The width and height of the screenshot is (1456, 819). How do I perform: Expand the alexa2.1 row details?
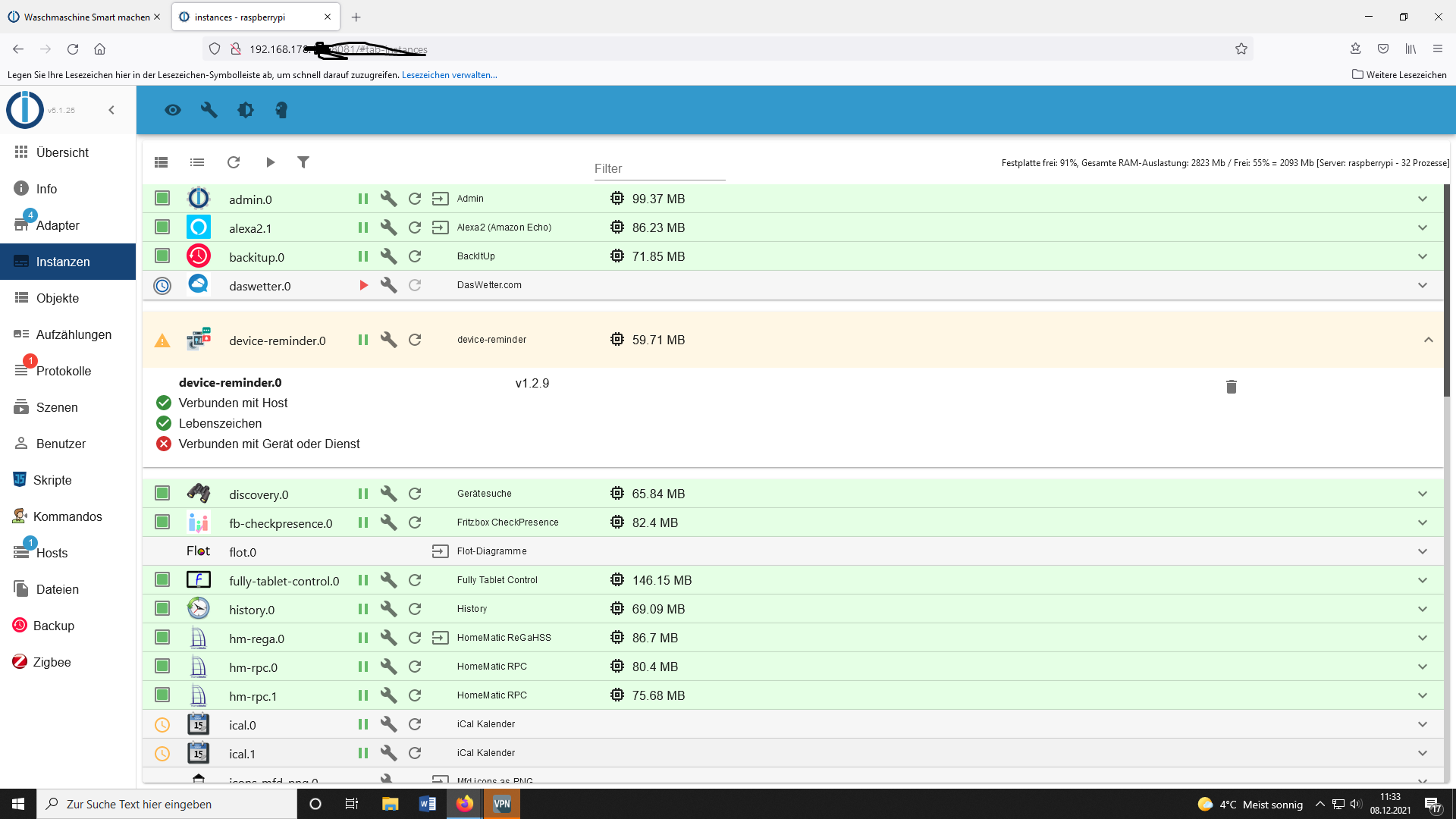click(1423, 227)
